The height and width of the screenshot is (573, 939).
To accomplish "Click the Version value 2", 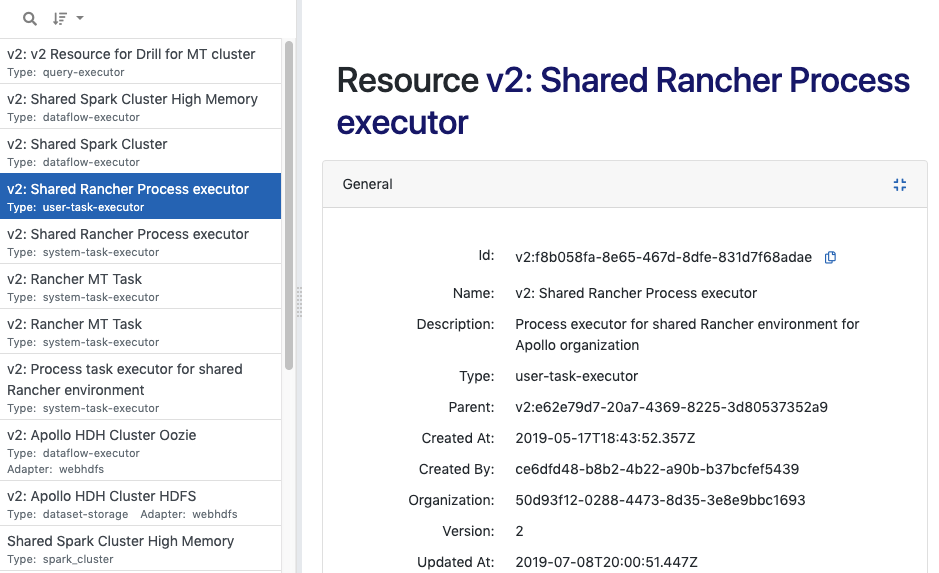I will point(519,531).
